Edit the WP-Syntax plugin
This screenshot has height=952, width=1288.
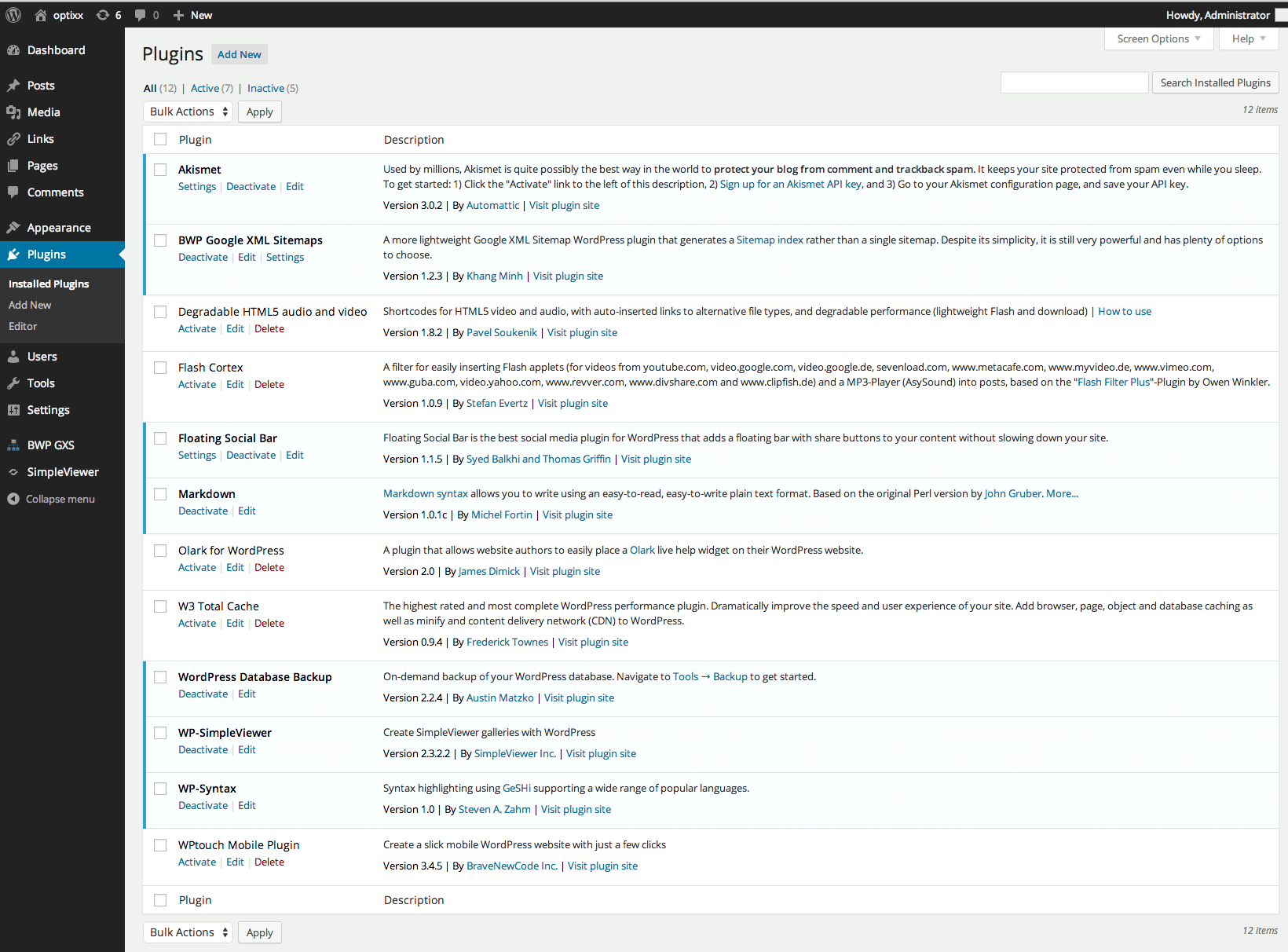pos(247,805)
